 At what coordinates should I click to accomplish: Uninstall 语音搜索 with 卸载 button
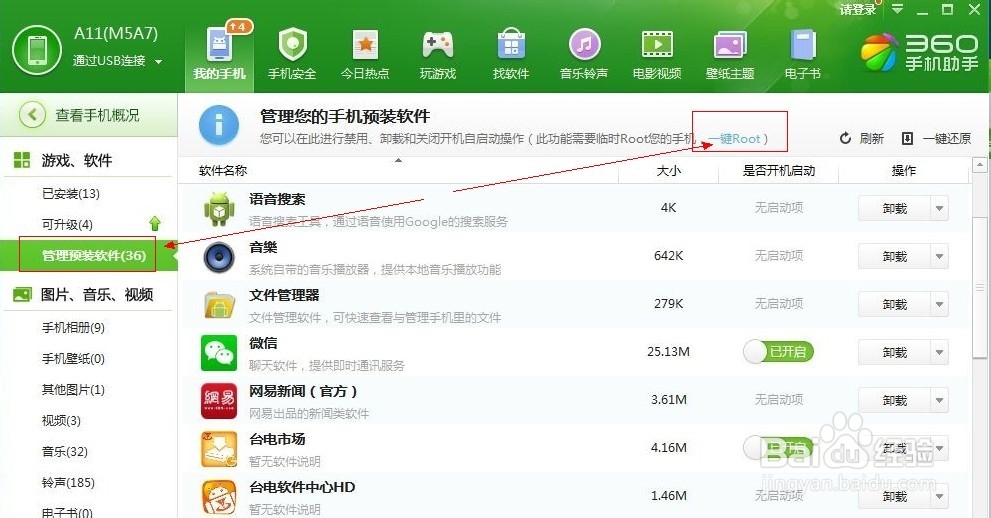[x=894, y=208]
